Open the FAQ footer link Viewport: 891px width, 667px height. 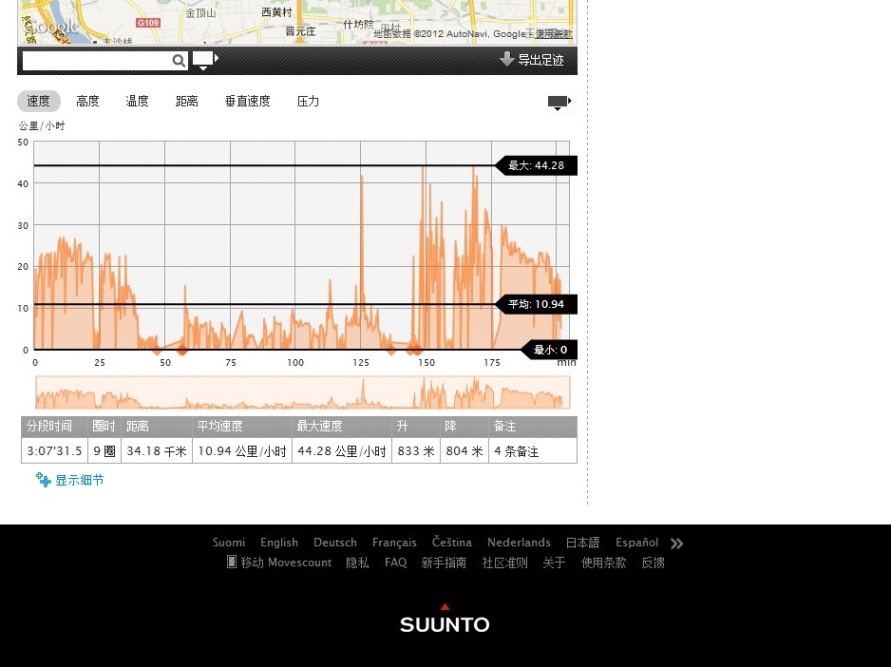click(395, 563)
